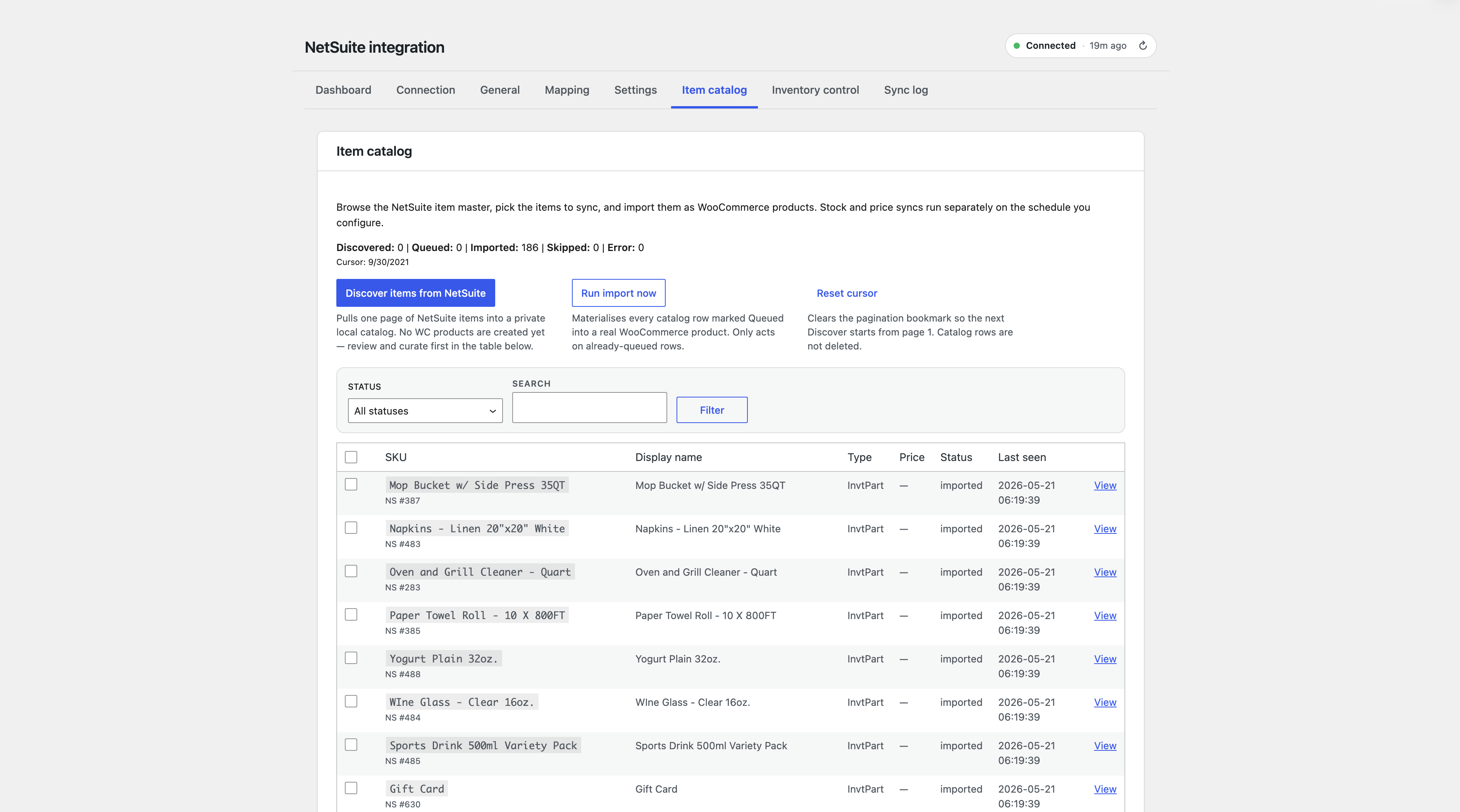Open the Mapping tab

(x=567, y=89)
